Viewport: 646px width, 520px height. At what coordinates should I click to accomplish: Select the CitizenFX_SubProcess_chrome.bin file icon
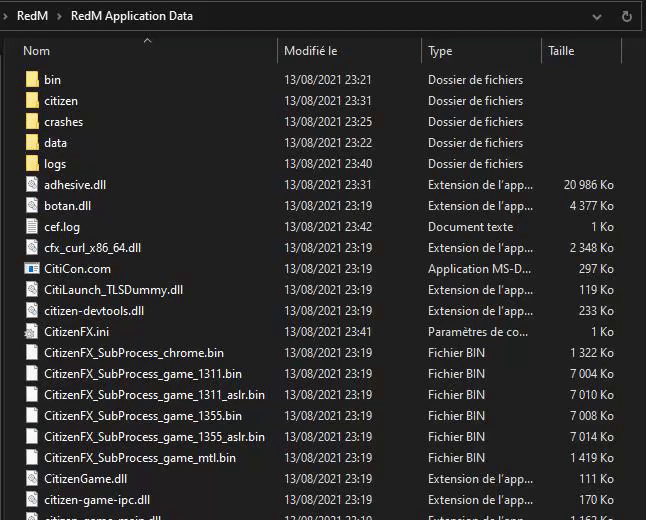coord(32,353)
